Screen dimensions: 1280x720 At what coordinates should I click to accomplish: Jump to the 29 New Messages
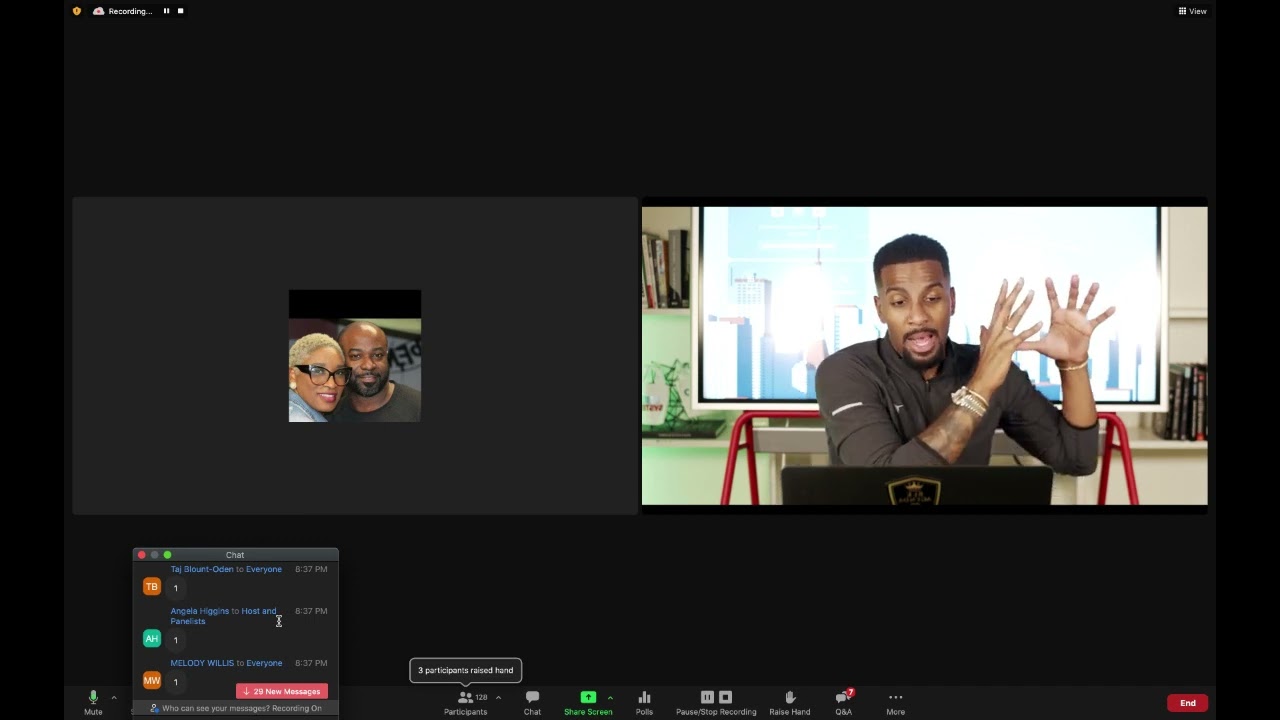point(282,691)
